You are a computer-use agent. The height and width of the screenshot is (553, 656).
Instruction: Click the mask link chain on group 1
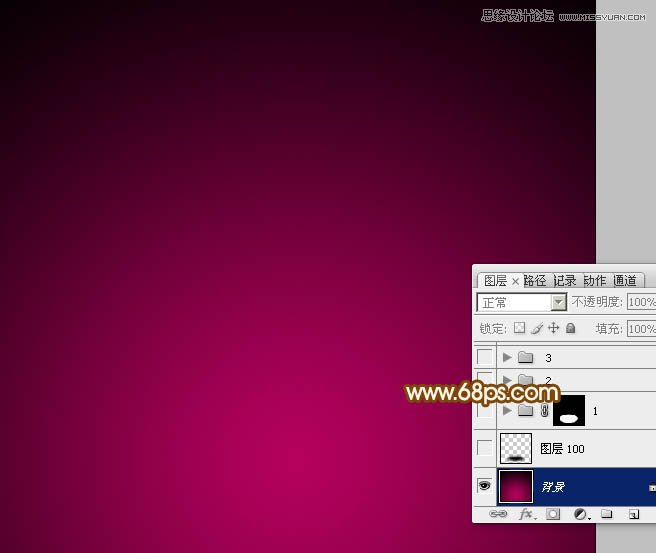[544, 411]
